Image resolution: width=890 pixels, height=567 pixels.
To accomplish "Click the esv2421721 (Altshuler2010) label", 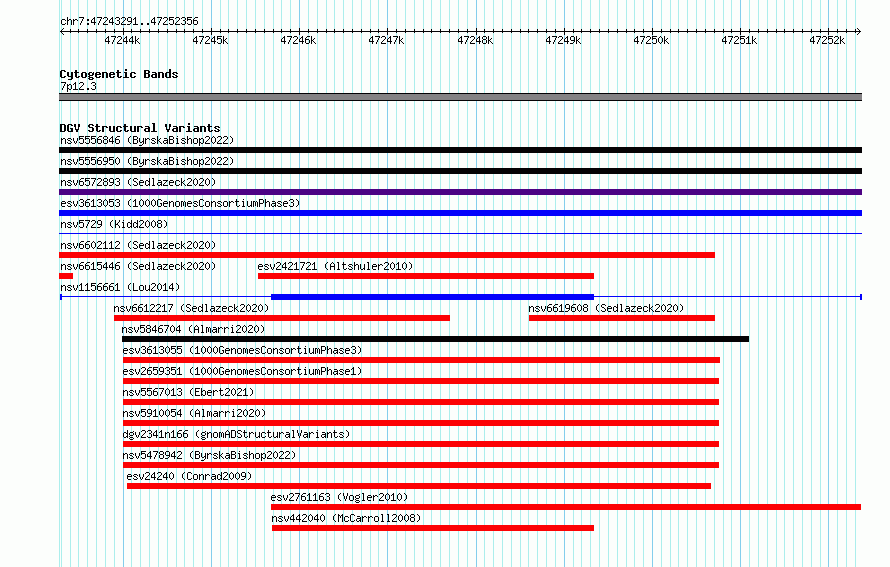I will (335, 266).
